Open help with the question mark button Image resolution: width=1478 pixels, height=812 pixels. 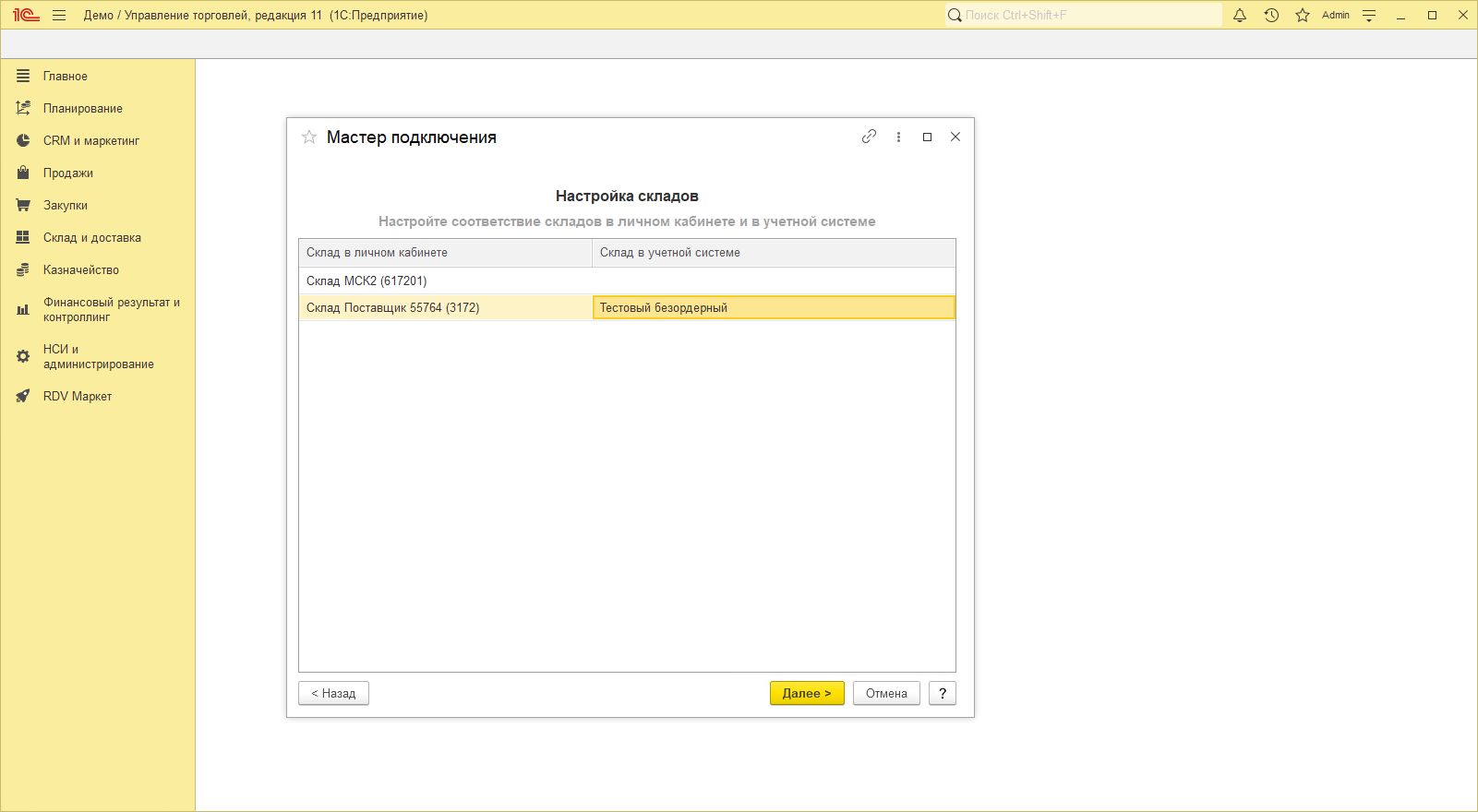tap(943, 693)
